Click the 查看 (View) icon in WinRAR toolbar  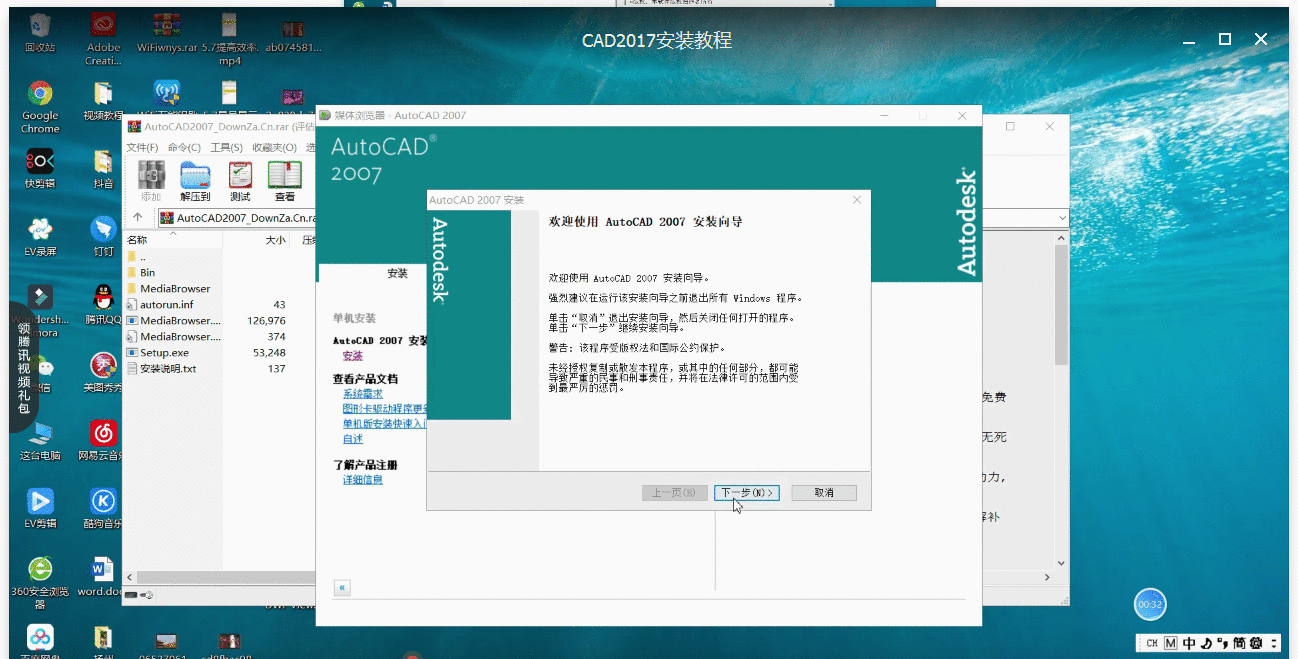tap(284, 182)
